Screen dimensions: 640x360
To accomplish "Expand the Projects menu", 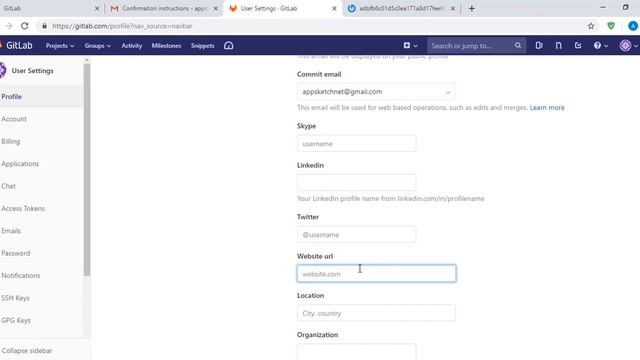I will (x=60, y=46).
